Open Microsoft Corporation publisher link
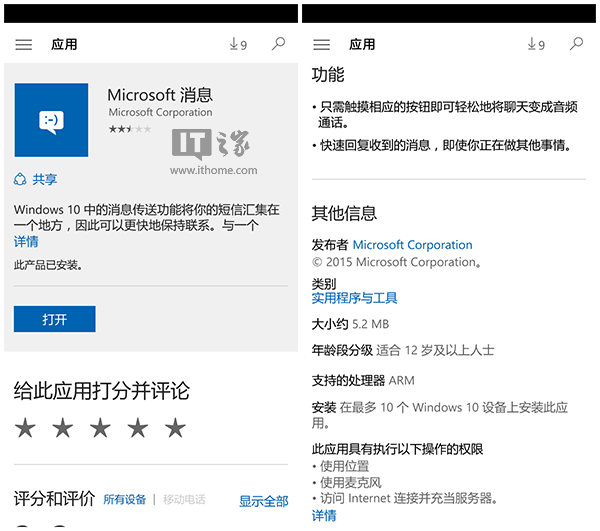Image resolution: width=600 pixels, height=531 pixels. tap(412, 244)
